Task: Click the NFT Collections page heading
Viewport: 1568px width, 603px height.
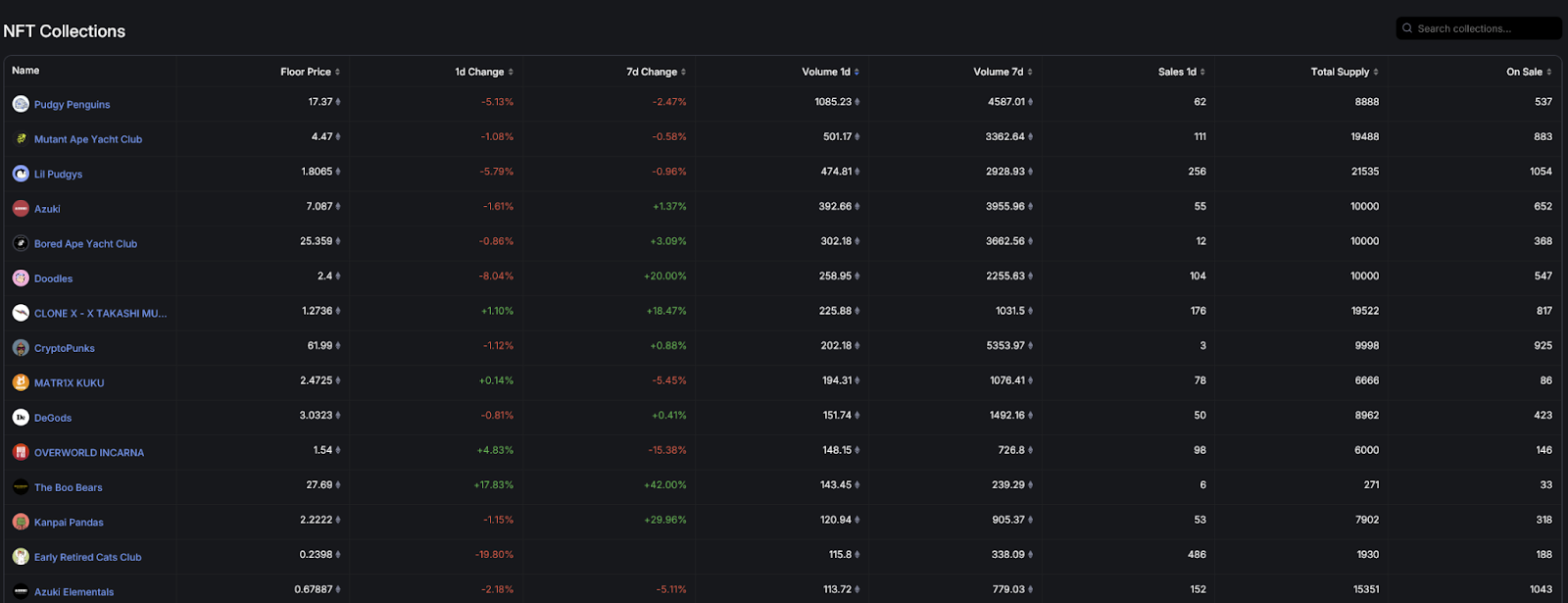Action: point(65,31)
